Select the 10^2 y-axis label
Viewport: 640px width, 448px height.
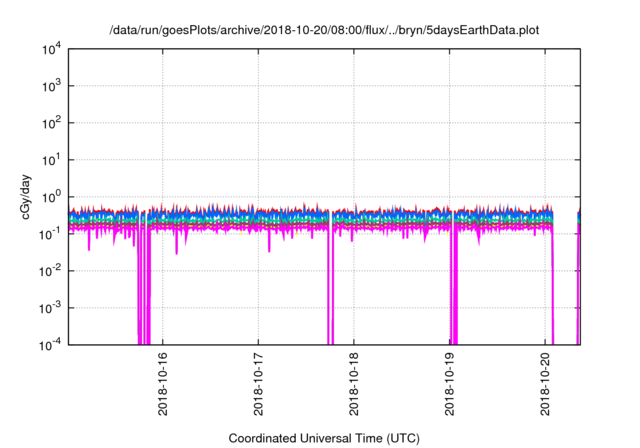click(52, 123)
